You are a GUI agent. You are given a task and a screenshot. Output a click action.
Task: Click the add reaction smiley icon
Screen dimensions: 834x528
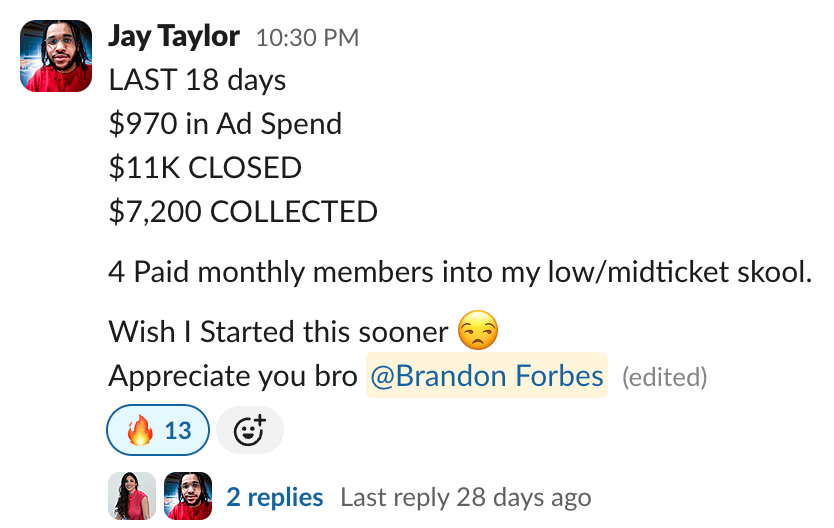(x=249, y=431)
